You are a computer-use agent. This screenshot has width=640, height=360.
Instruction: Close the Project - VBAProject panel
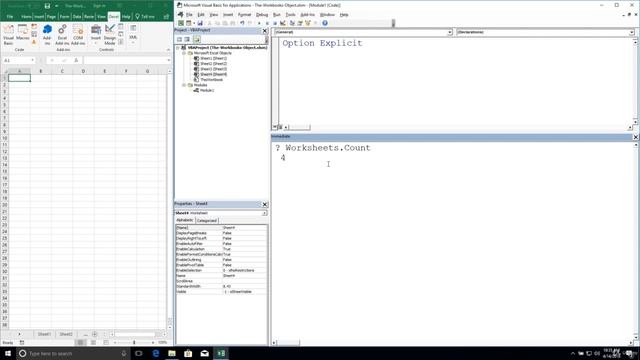click(x=264, y=31)
